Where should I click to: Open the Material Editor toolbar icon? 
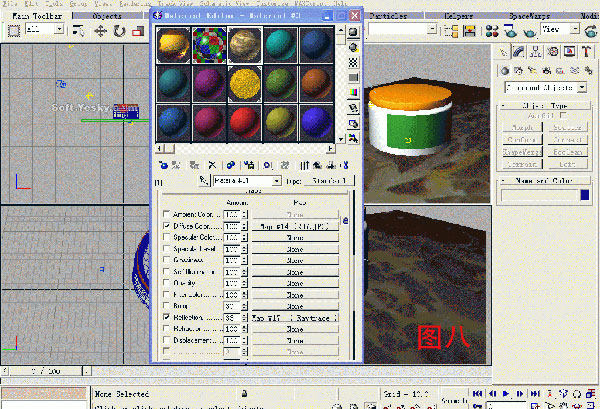point(492,31)
